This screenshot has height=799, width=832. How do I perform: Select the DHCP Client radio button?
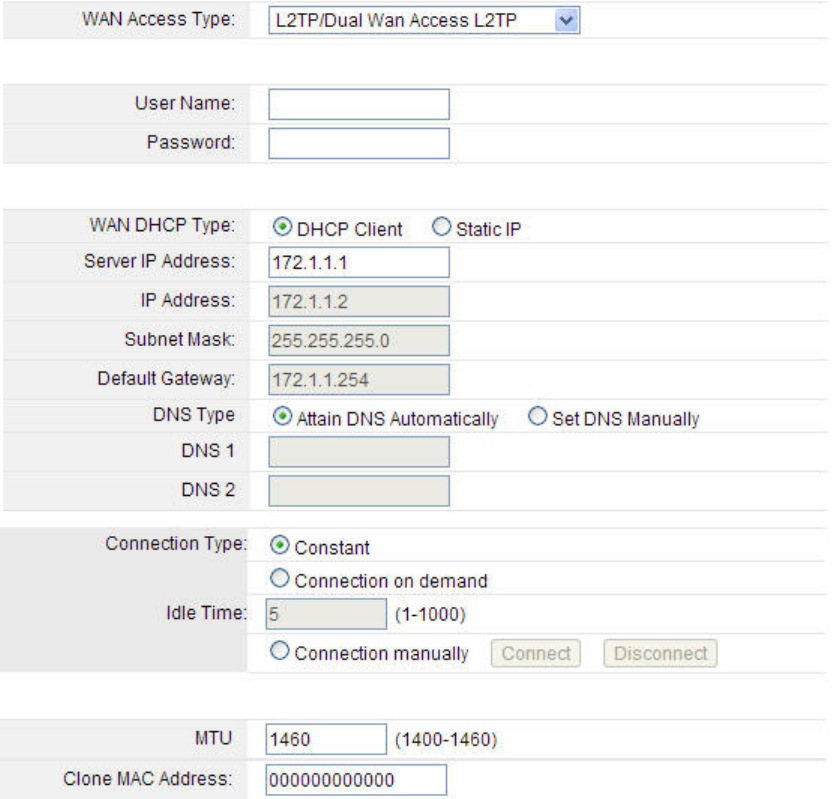[x=282, y=227]
